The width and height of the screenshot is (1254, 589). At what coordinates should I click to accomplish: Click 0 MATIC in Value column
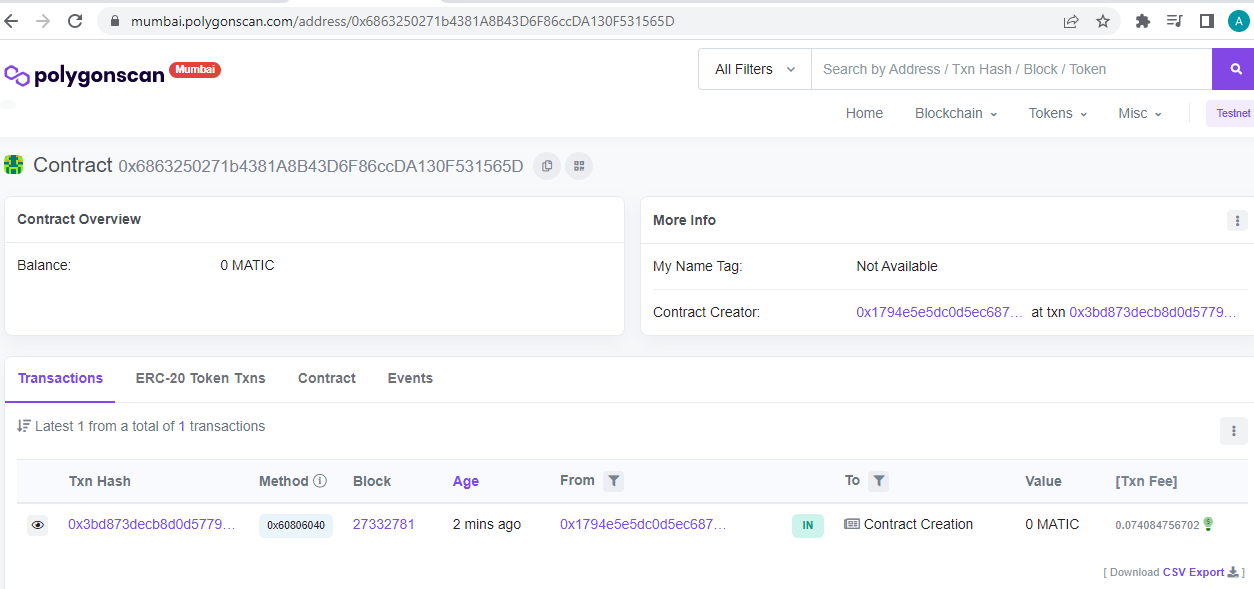pos(1052,524)
